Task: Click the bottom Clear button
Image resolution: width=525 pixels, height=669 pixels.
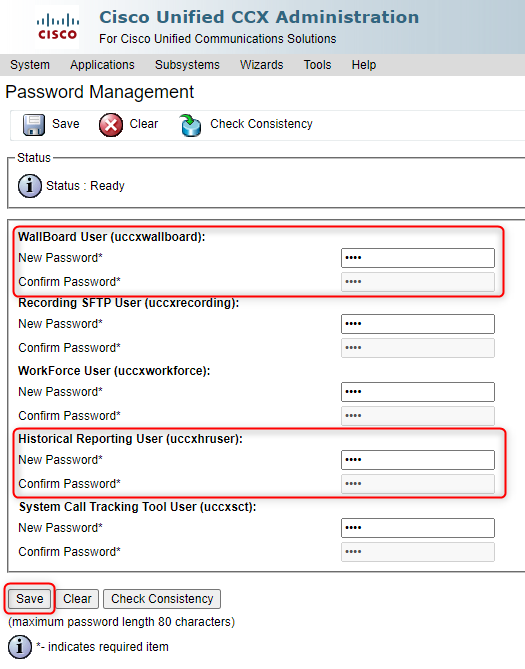Action: click(x=77, y=599)
